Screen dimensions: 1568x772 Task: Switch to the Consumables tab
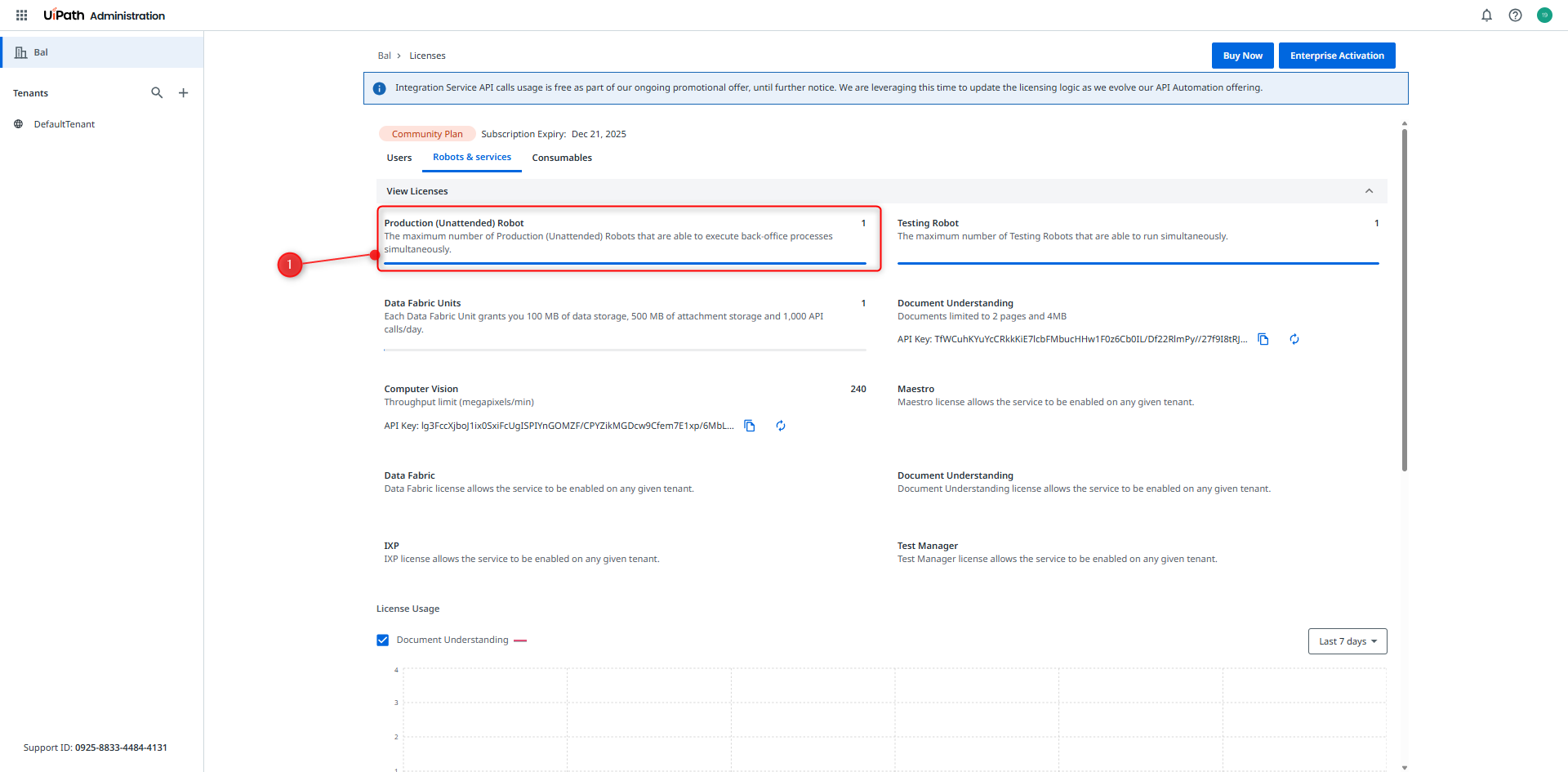pos(562,158)
